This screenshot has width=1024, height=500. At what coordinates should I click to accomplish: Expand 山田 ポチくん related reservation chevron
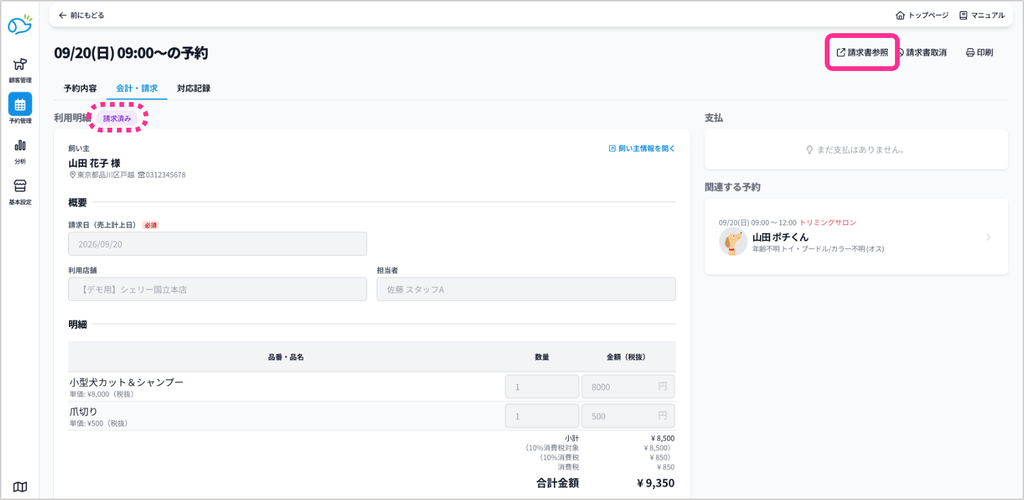[x=987, y=237]
